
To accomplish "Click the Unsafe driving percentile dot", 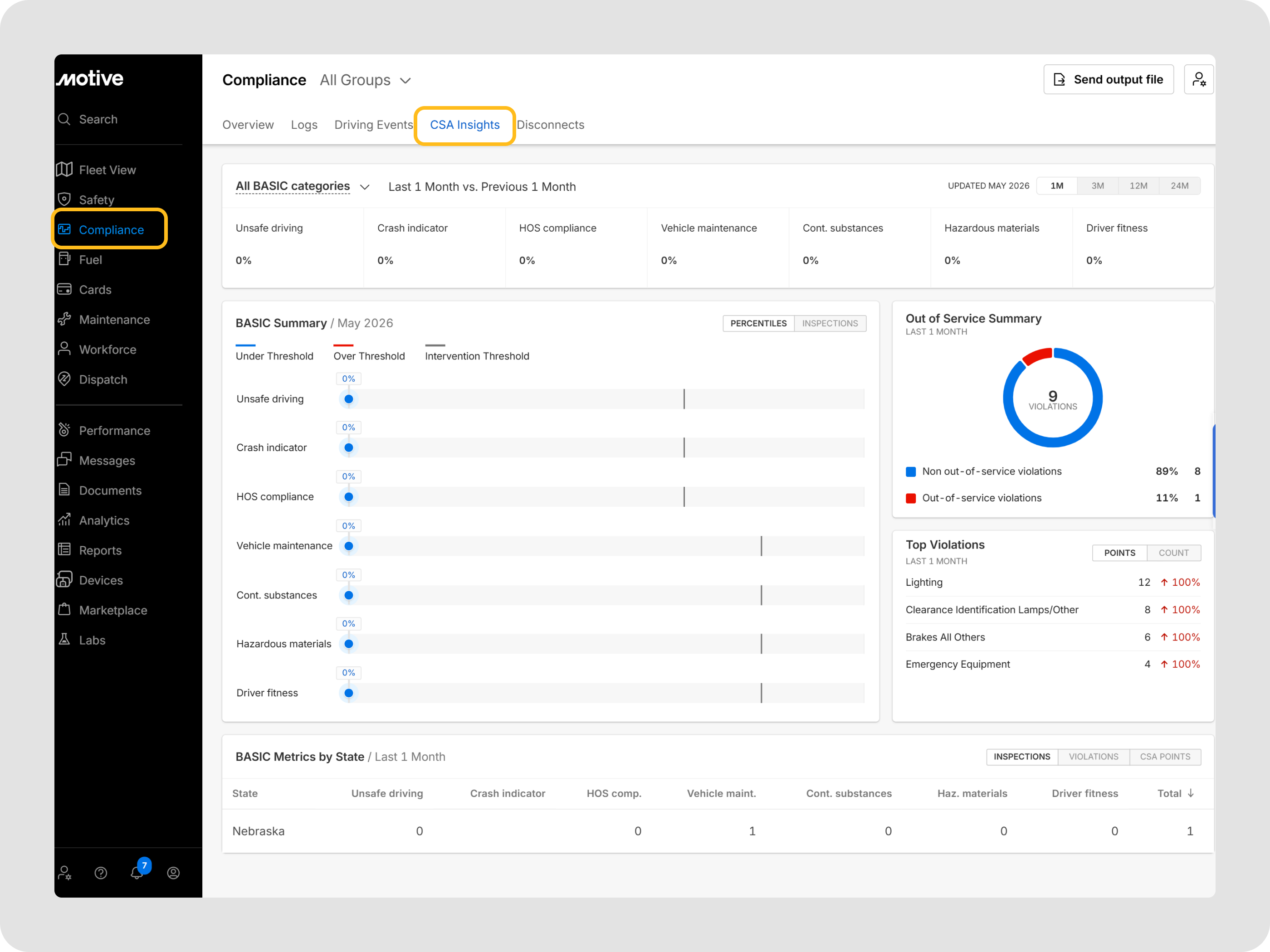I will pyautogui.click(x=348, y=399).
